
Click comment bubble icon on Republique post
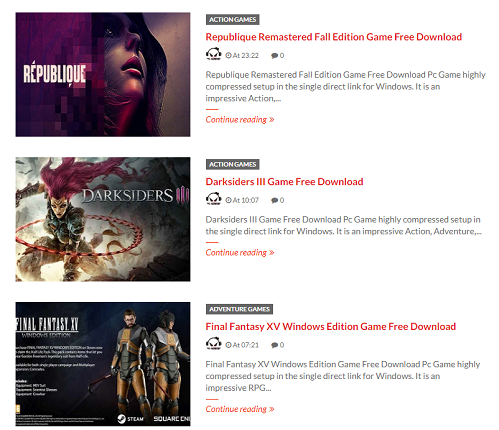[275, 56]
